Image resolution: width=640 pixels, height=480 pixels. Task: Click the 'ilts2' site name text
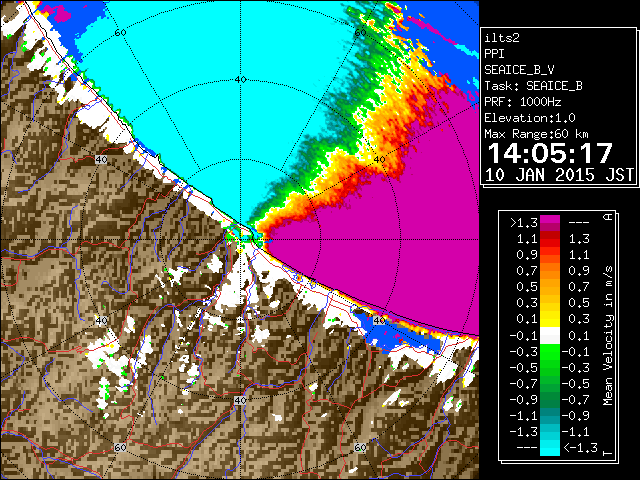coord(502,38)
